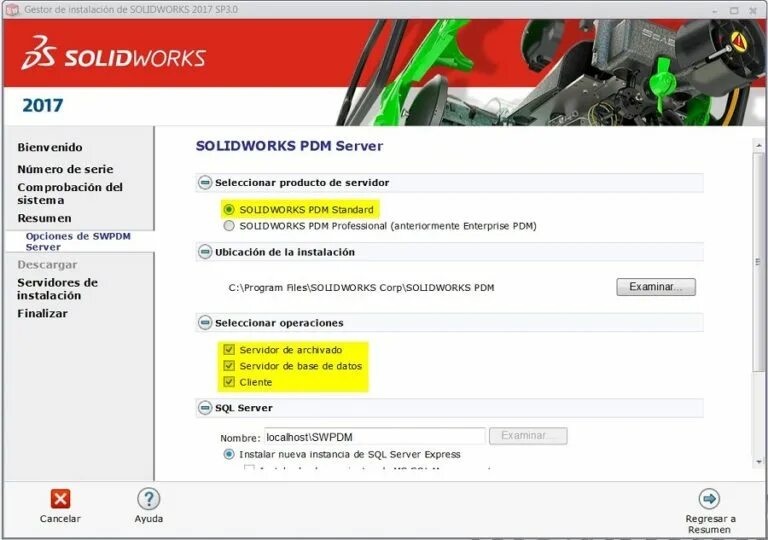Viewport: 768px width, 540px height.
Task: Click the SOLIDWORKS logo in banner
Action: [x=114, y=53]
